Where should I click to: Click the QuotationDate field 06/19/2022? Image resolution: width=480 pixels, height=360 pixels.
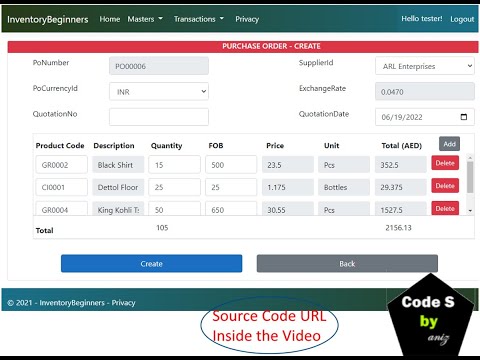click(425, 117)
